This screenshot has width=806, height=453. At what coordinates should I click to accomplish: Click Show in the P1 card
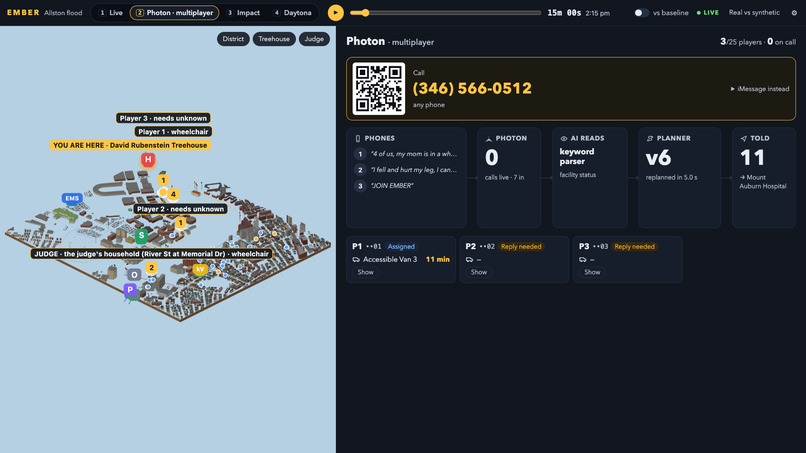coord(365,272)
